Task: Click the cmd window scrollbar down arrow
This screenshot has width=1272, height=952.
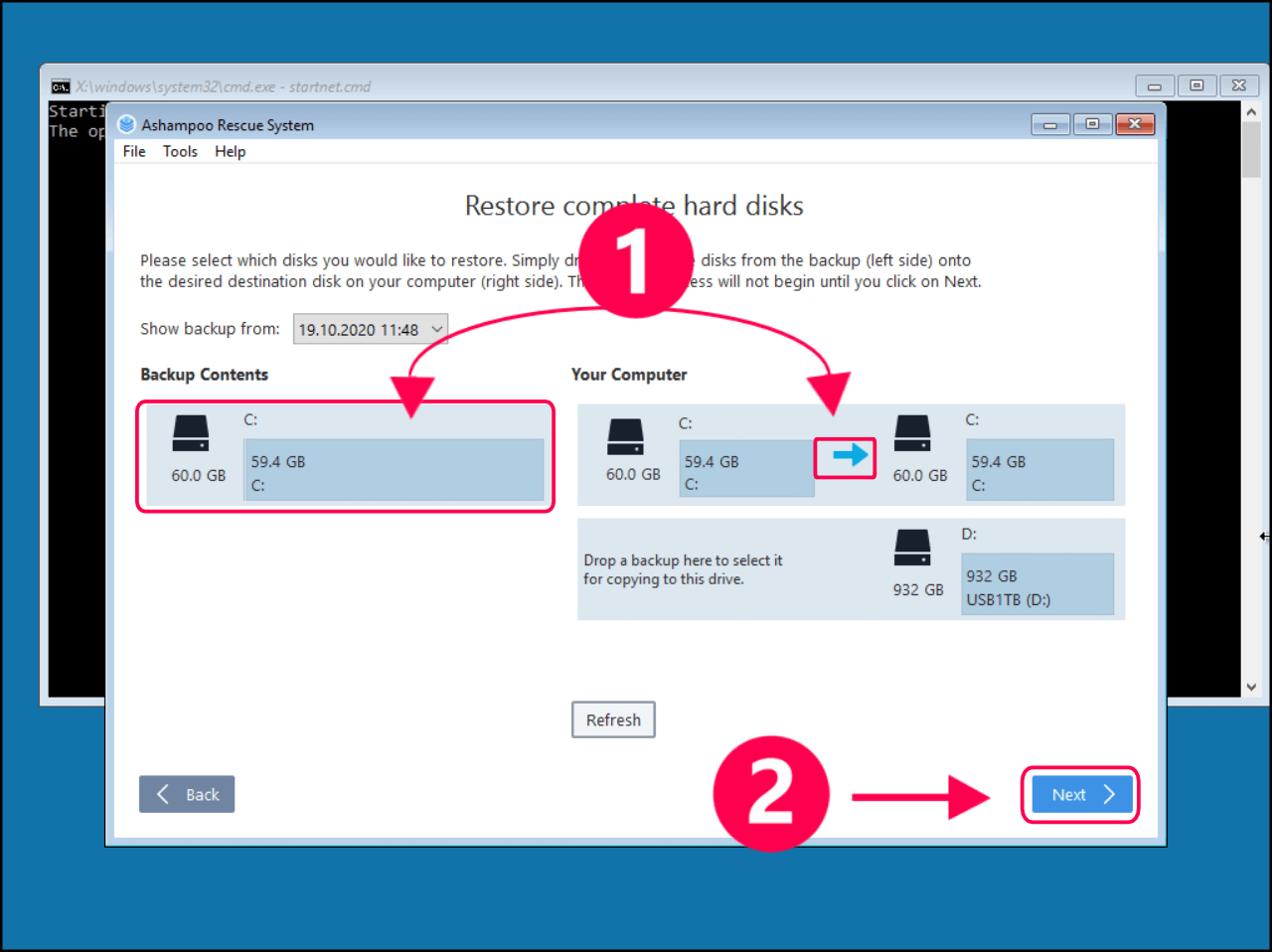Action: (x=1251, y=687)
